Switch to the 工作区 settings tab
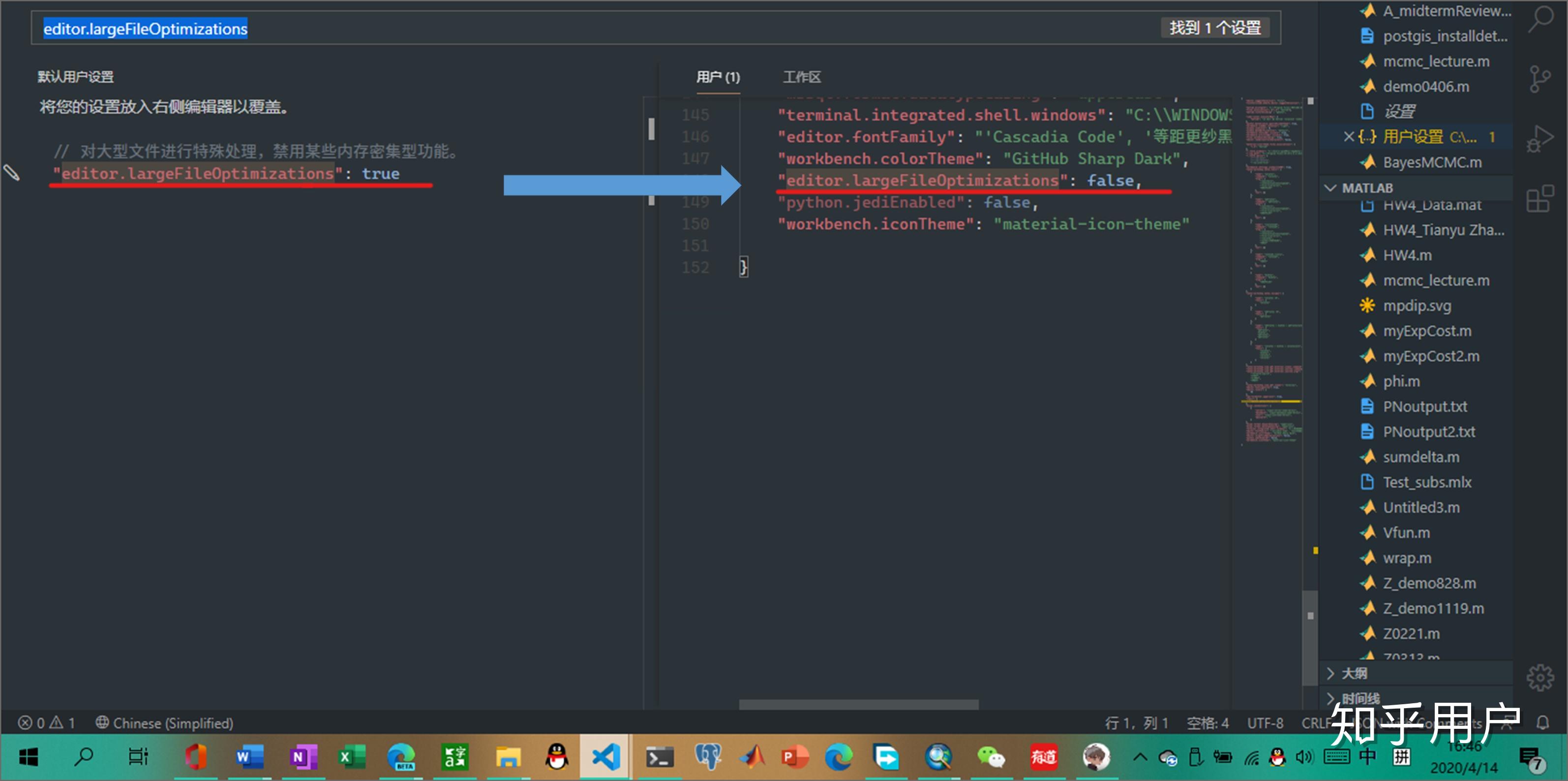The image size is (1568, 781). tap(802, 77)
